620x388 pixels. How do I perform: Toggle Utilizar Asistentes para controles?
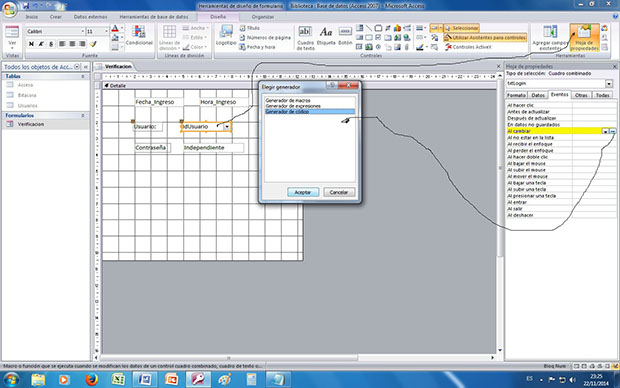[485, 38]
